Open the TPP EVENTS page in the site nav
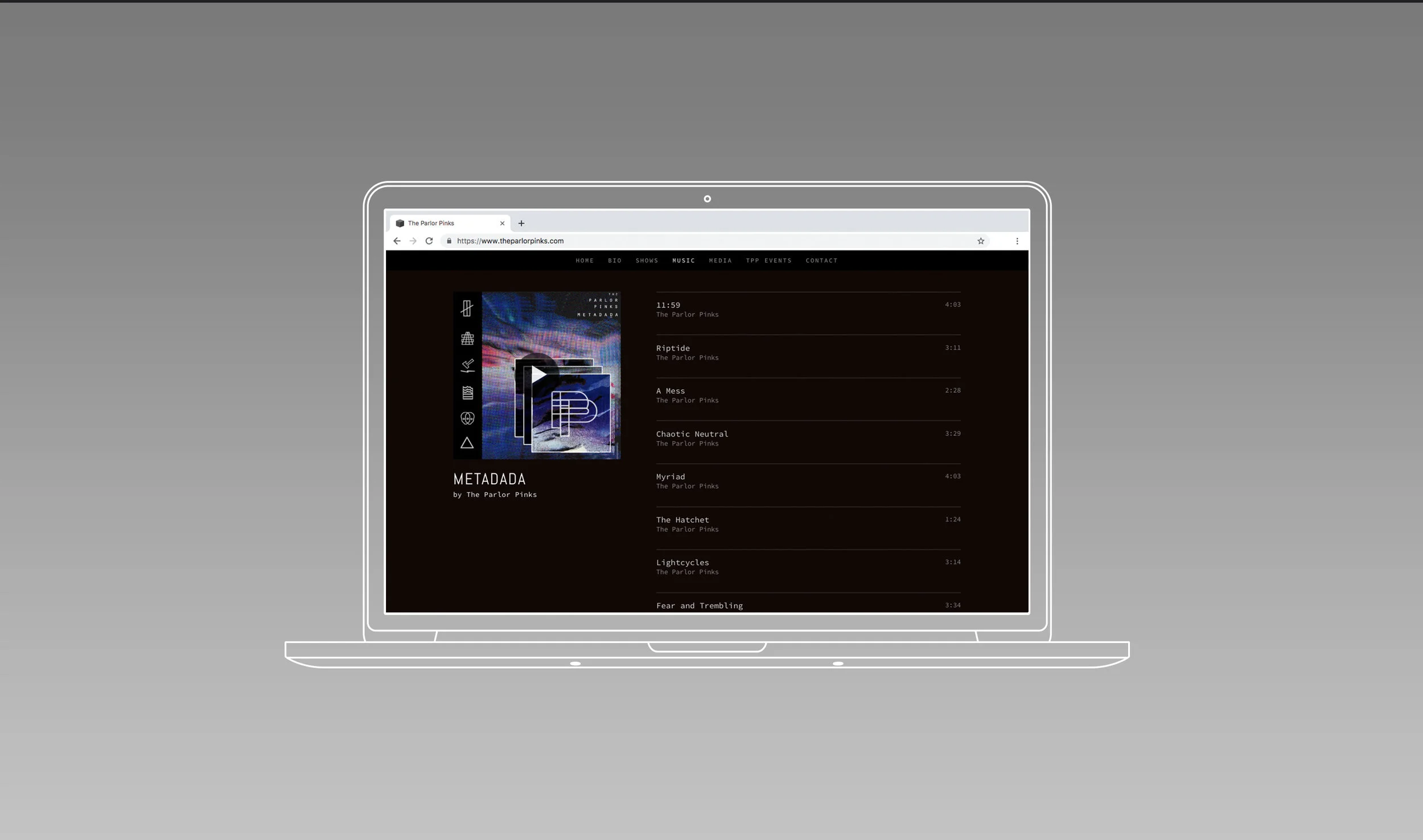 (768, 261)
